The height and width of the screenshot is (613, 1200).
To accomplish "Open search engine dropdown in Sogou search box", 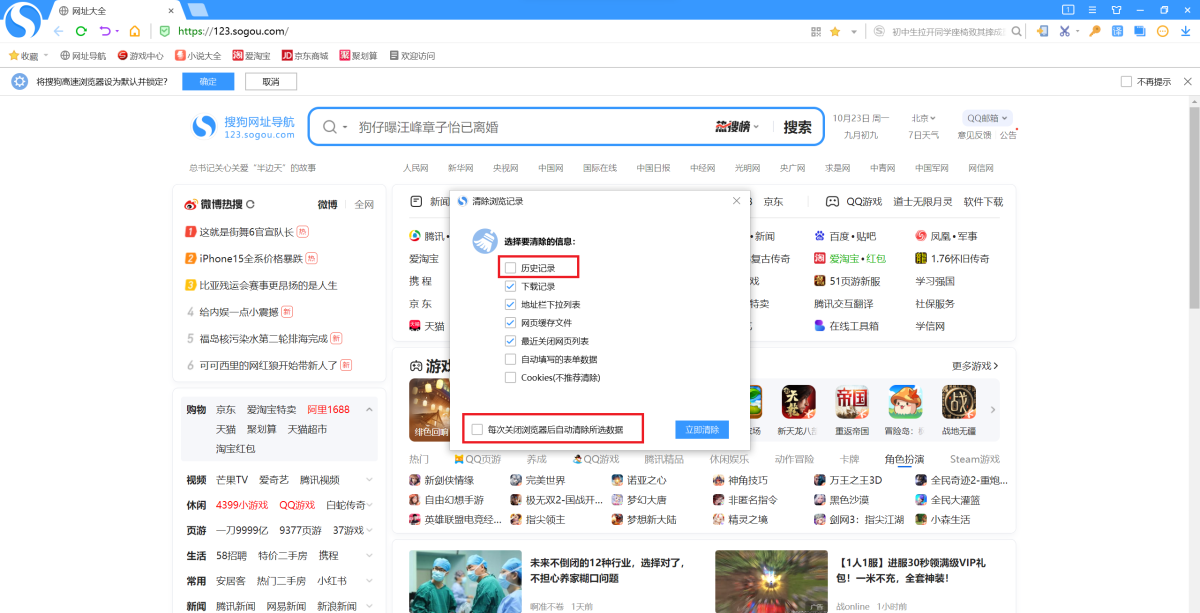I will (x=345, y=128).
